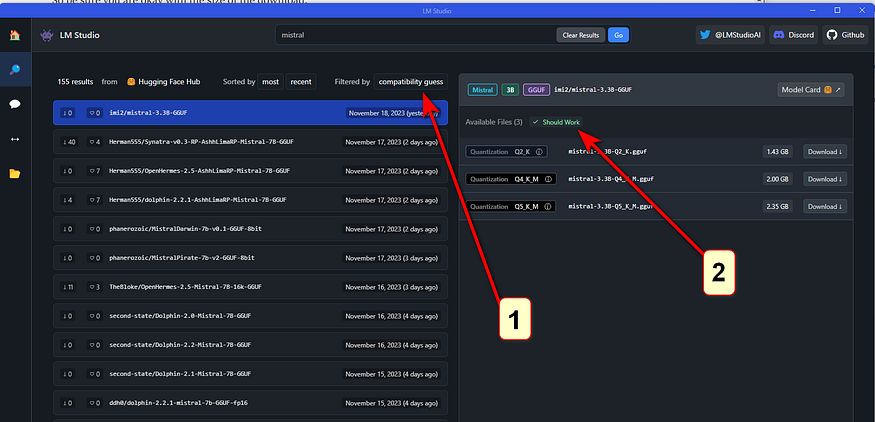Click the Hugging Face Hub source label
The height and width of the screenshot is (422, 875).
point(164,81)
